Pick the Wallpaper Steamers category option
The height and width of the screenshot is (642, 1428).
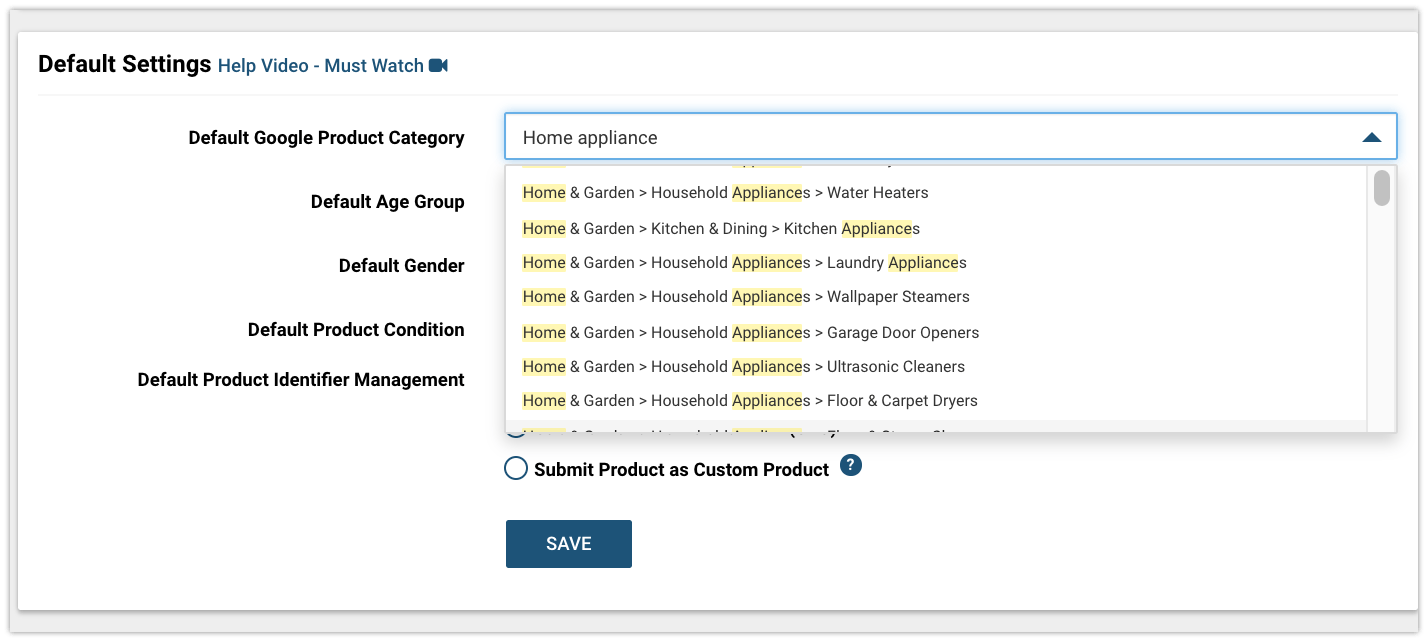click(936, 297)
